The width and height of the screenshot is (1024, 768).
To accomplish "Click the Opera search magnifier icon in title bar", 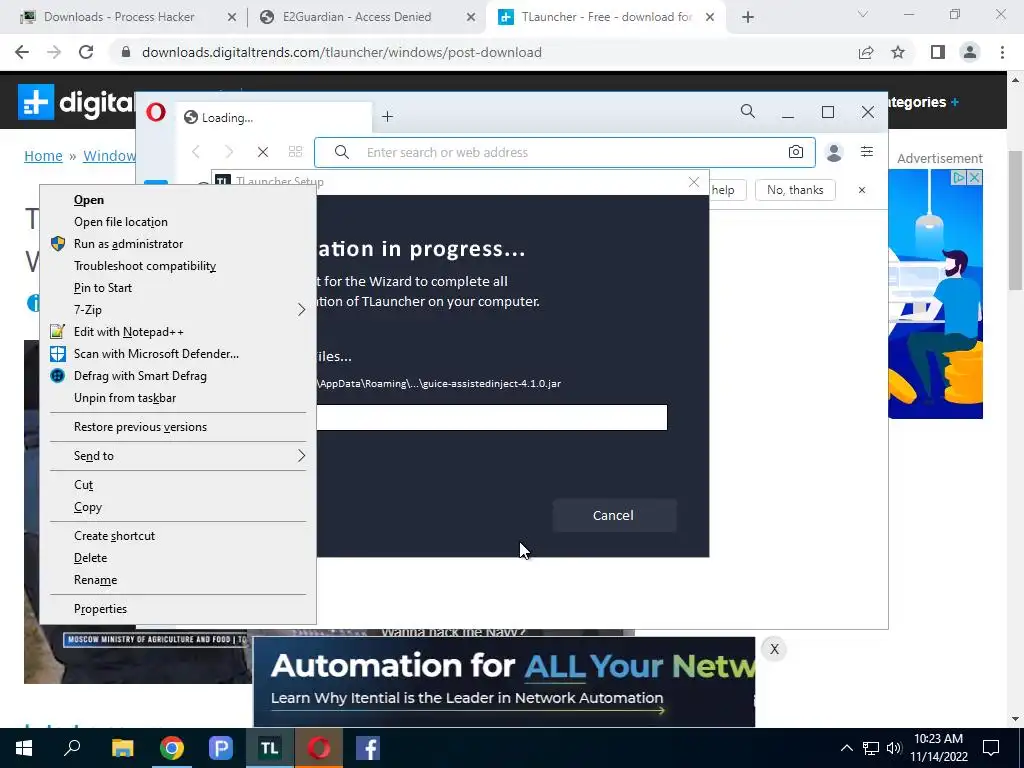I will tap(748, 112).
